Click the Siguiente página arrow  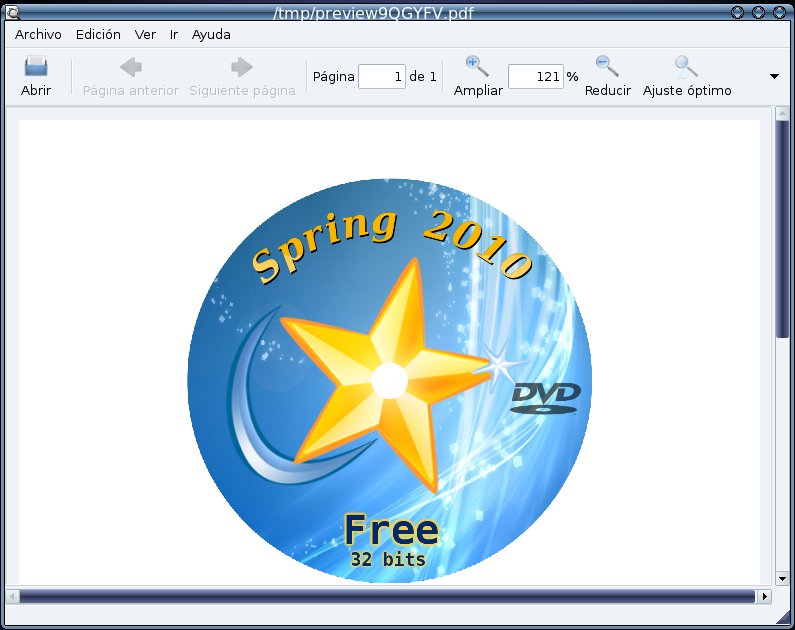tap(242, 67)
